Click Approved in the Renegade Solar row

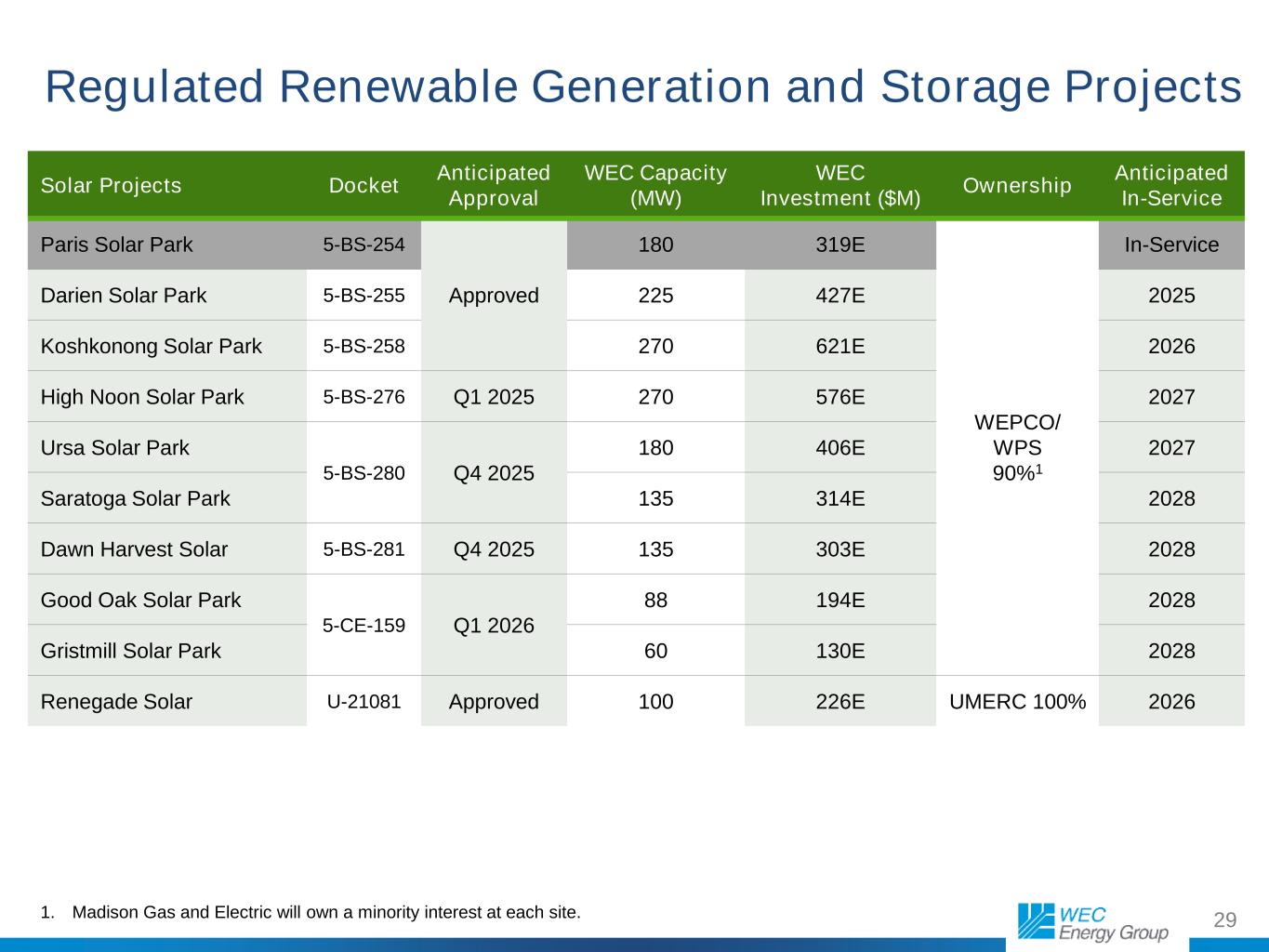click(x=494, y=702)
